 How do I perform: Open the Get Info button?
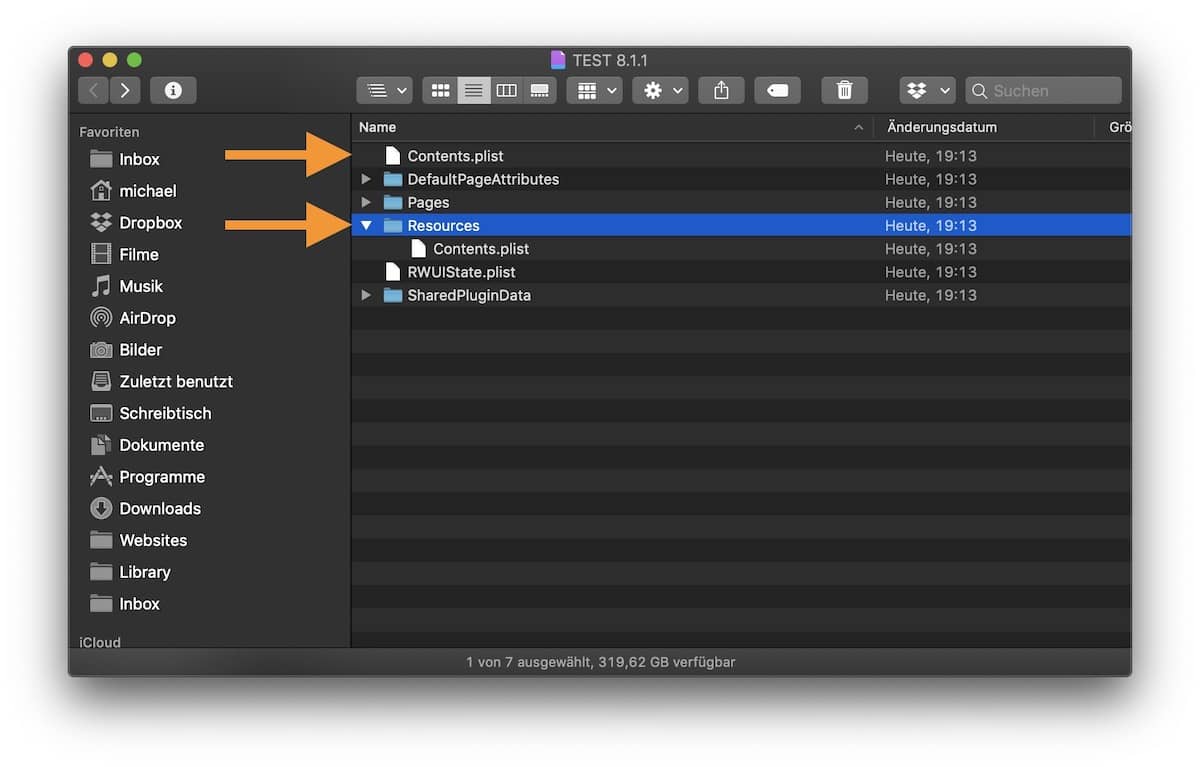pos(173,90)
